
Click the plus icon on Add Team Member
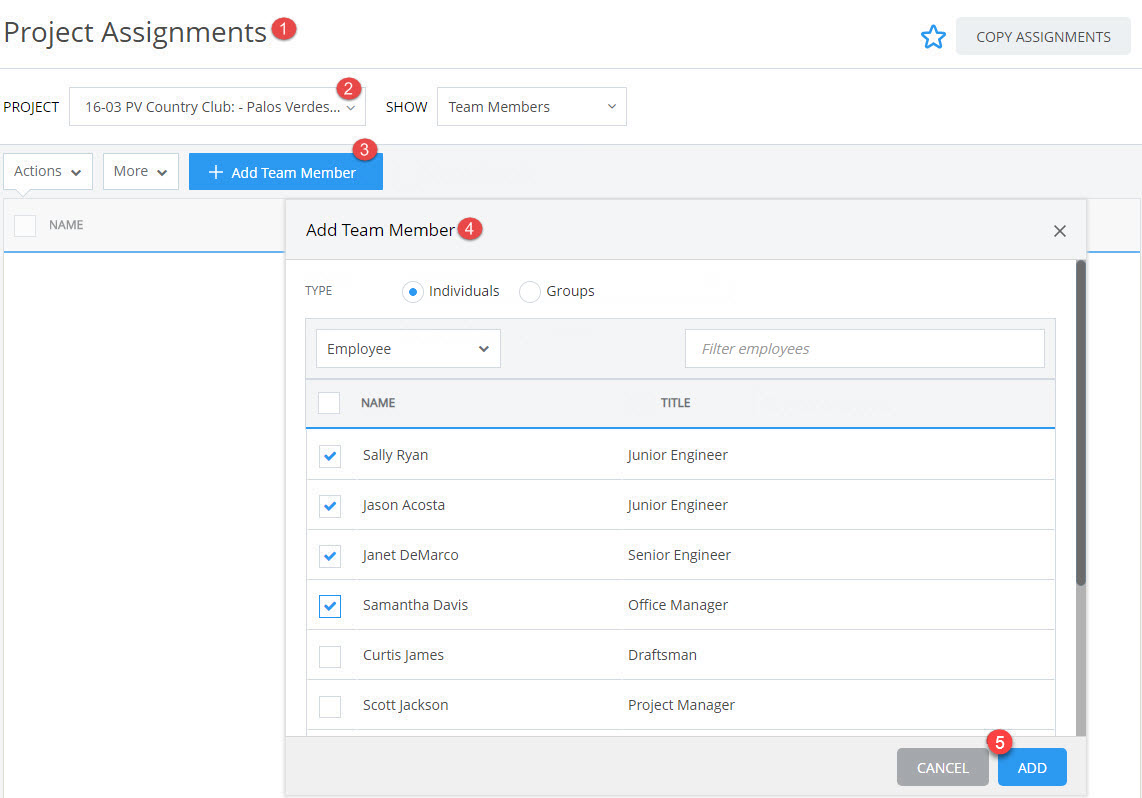tap(213, 171)
